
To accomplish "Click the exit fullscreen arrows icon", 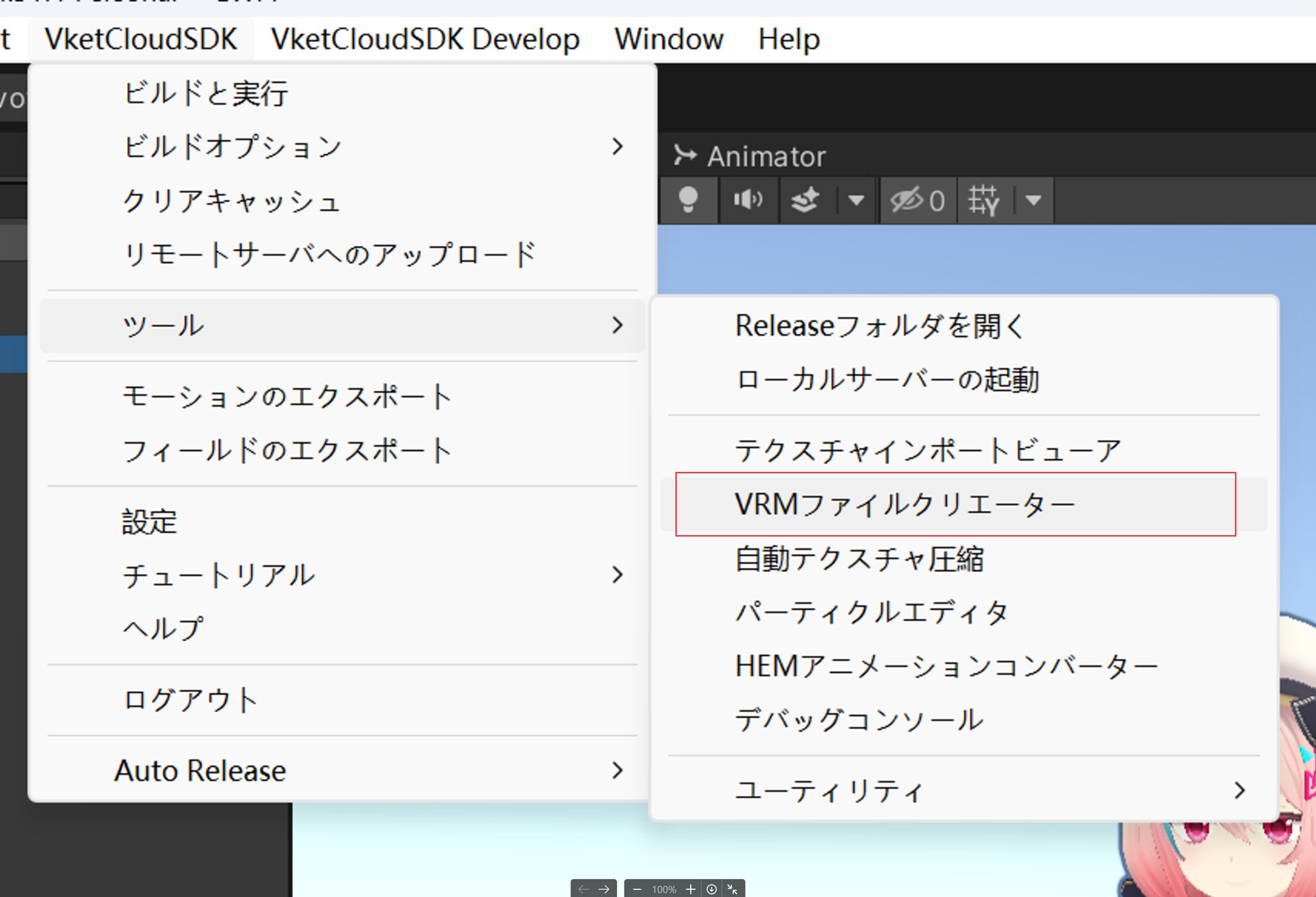I will (732, 889).
